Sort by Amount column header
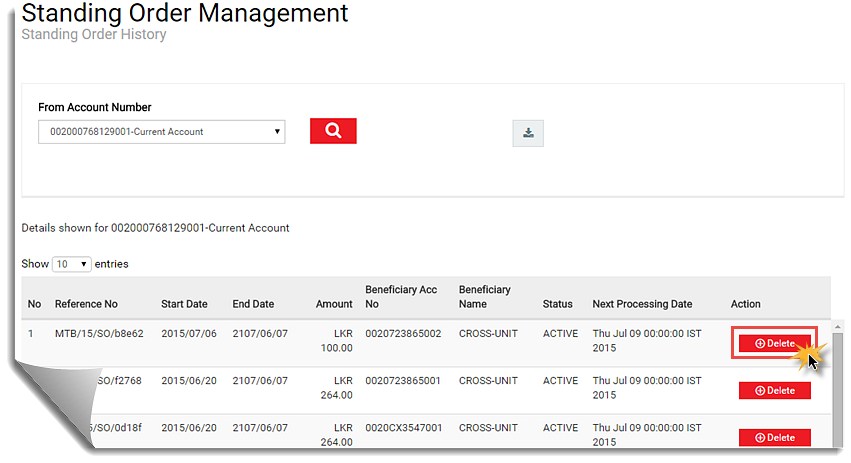Image resolution: width=851 pixels, height=463 pixels. [334, 304]
